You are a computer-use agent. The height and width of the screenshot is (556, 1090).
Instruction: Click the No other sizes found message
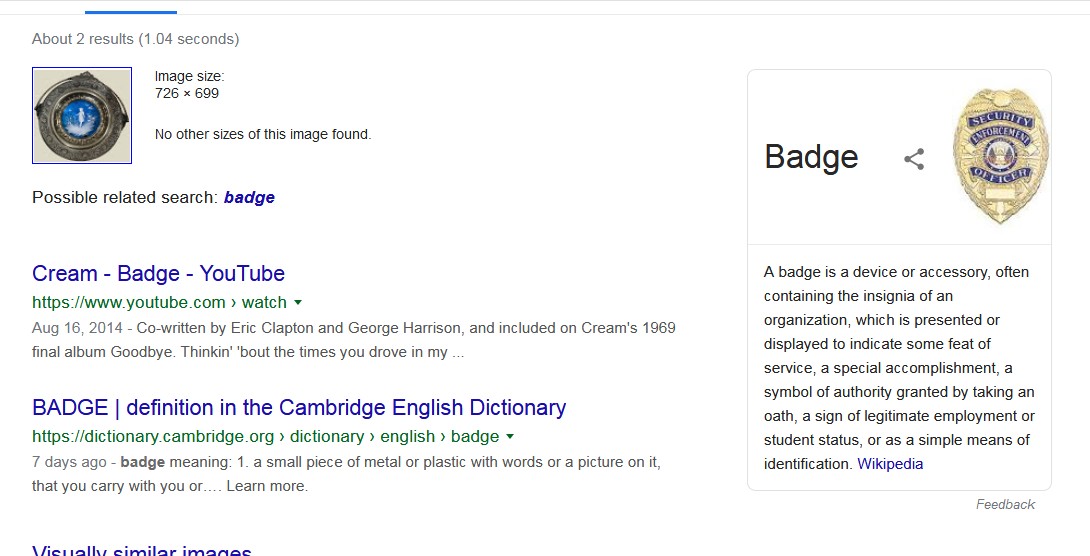262,134
